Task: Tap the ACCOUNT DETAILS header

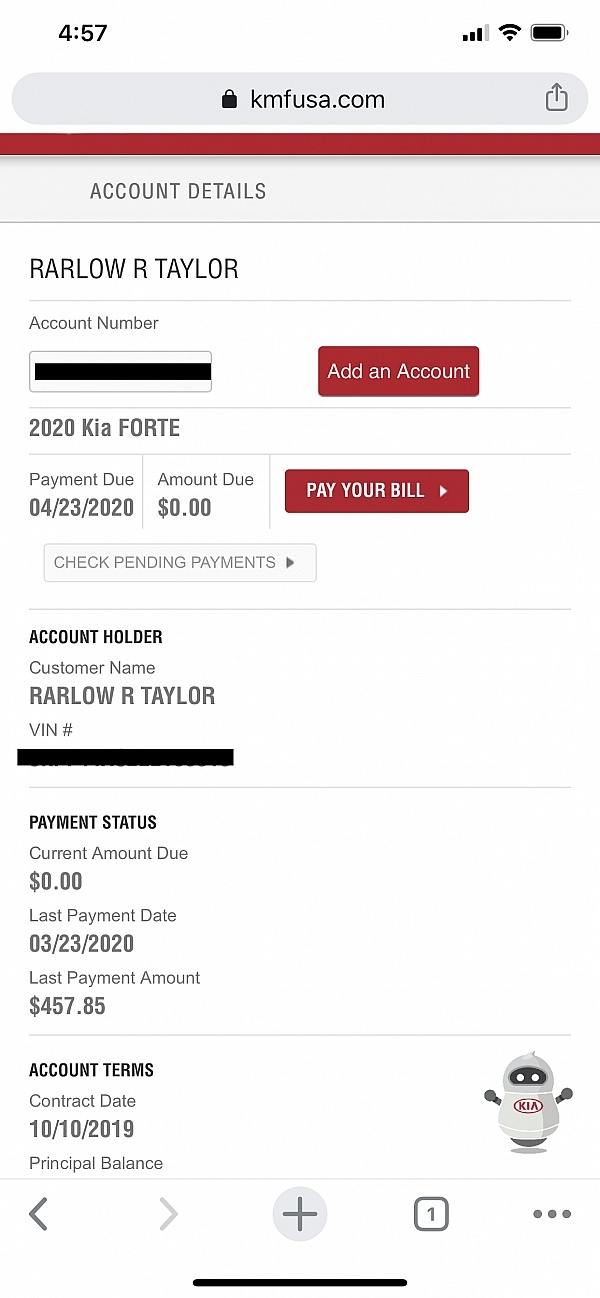Action: click(178, 191)
